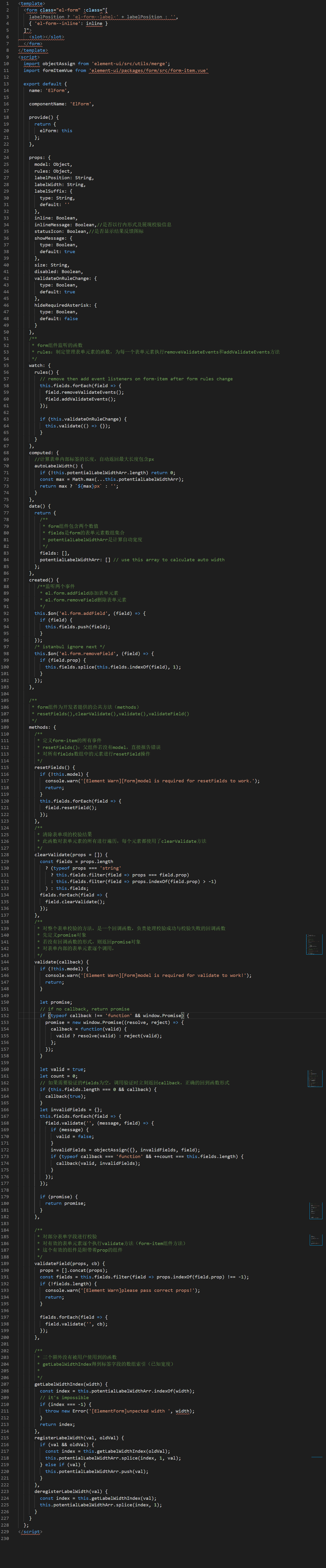
Task: Click the 'resetFields() {' method line
Action: coord(55,768)
